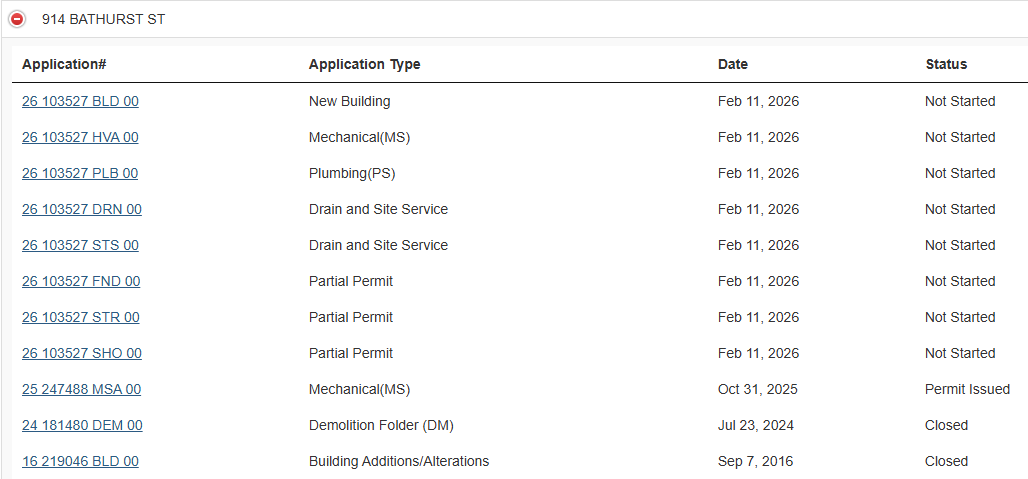Open application 16 219046 BLD 00
Image resolution: width=1028 pixels, height=479 pixels.
click(x=80, y=461)
